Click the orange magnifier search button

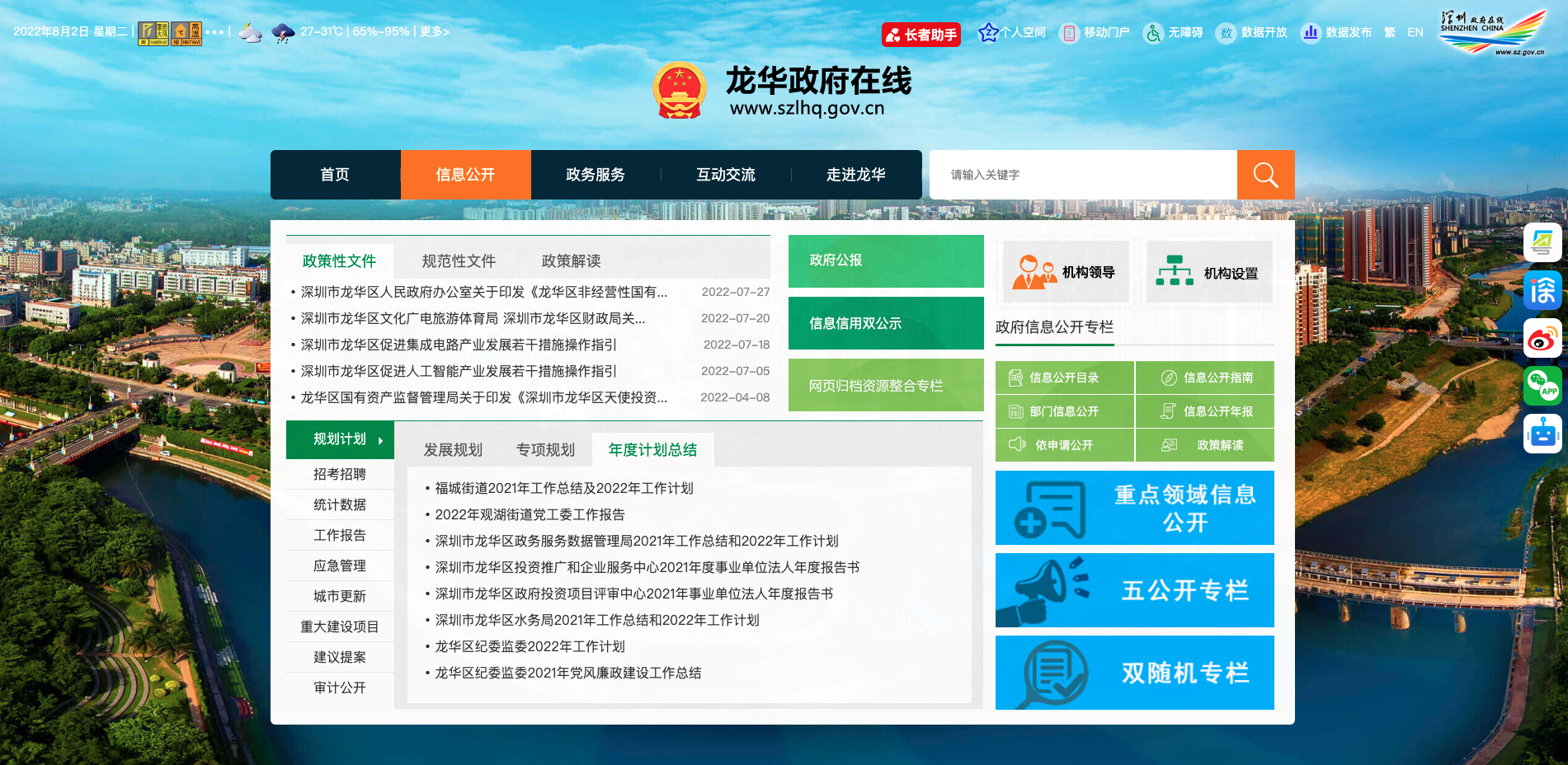[1265, 175]
